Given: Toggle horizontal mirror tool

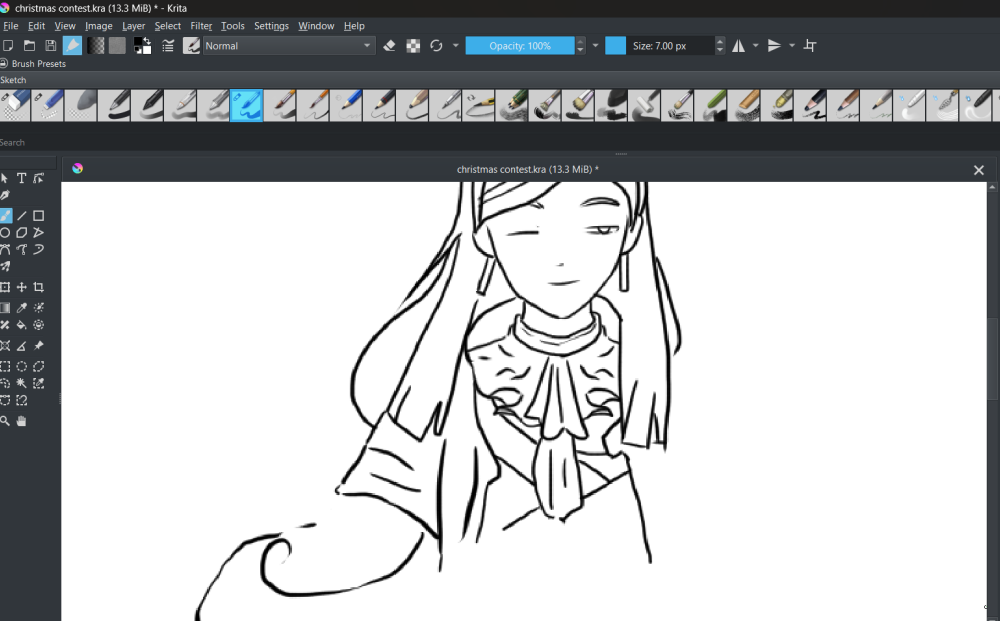Looking at the screenshot, I should 739,46.
